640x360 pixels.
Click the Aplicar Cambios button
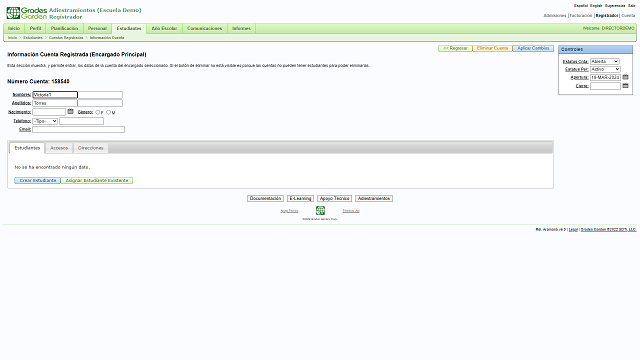click(533, 48)
